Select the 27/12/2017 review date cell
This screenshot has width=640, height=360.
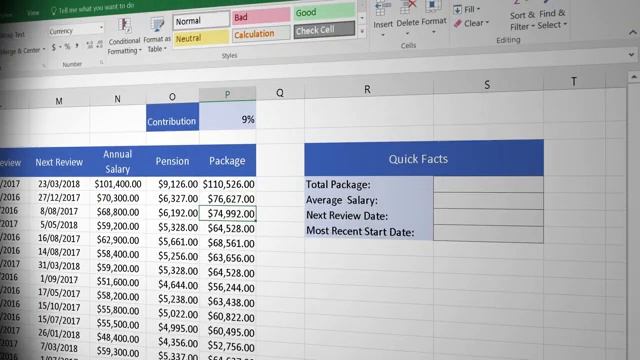click(59, 198)
